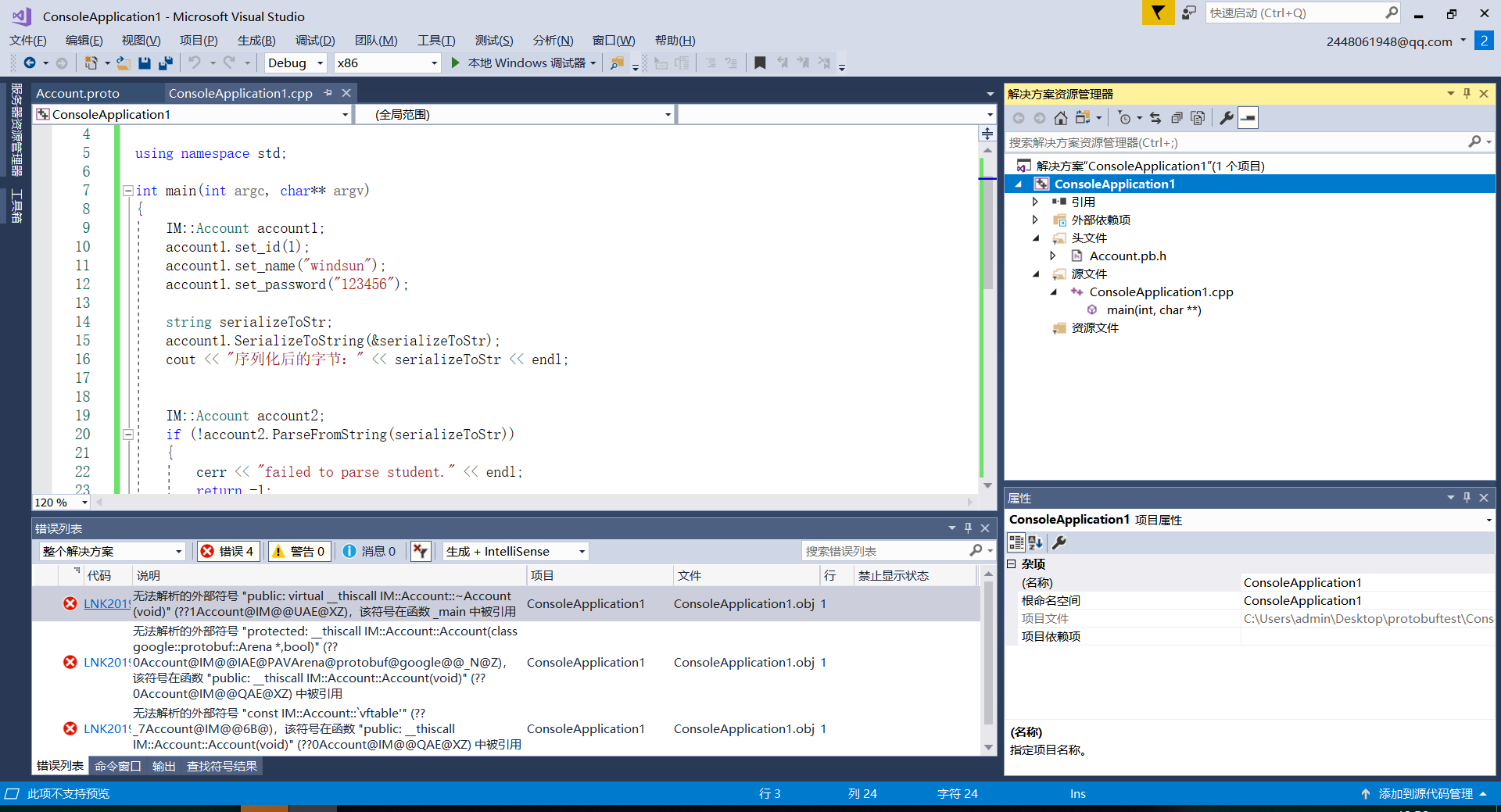Toggle messages visibility in Error List

click(369, 551)
